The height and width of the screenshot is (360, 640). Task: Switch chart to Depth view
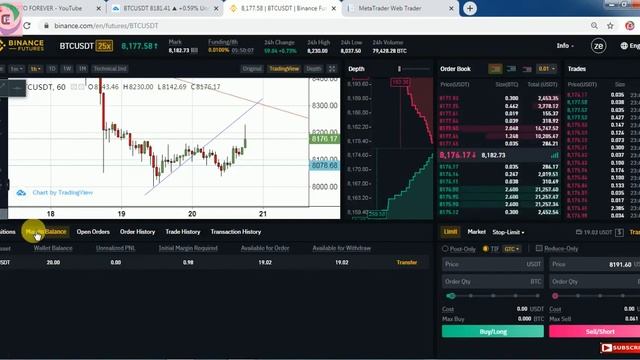314,69
